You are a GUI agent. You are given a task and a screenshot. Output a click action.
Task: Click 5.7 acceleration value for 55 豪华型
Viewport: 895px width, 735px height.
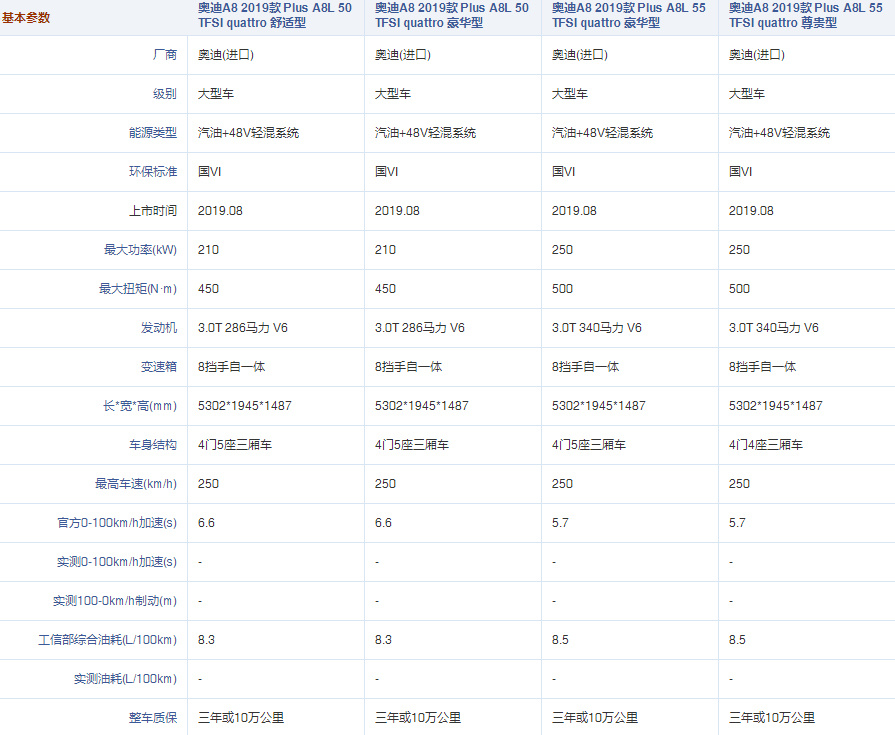[x=560, y=523]
